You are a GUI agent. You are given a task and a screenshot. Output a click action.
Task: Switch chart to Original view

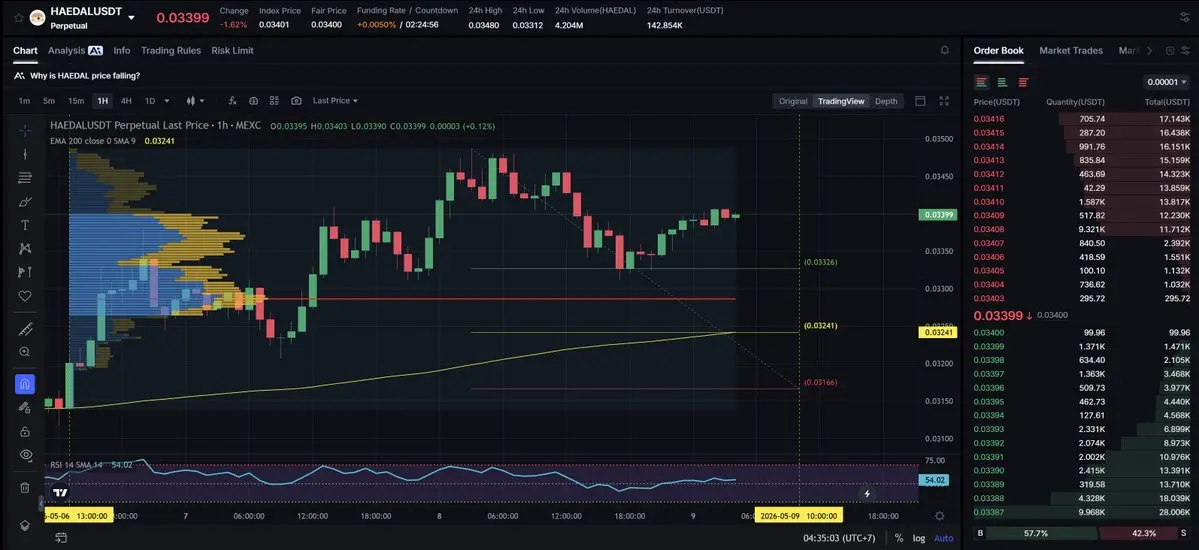(793, 101)
